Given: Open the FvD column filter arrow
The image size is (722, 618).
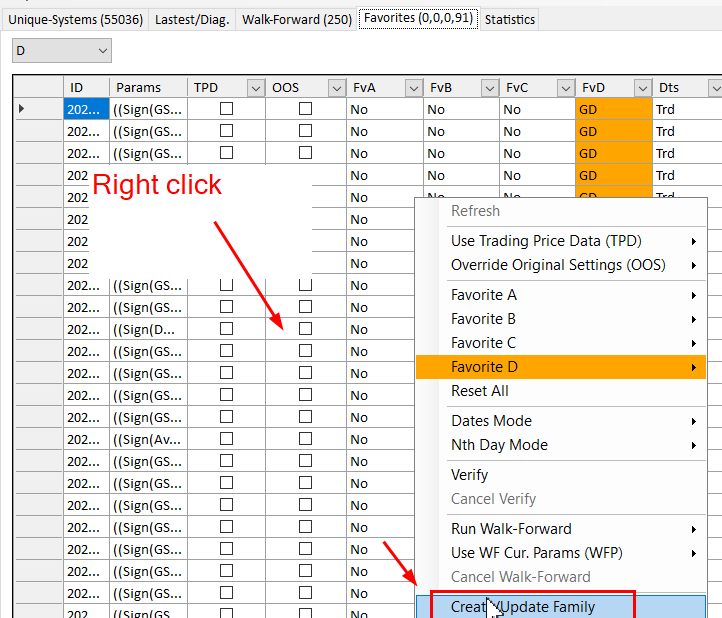Looking at the screenshot, I should [x=643, y=88].
